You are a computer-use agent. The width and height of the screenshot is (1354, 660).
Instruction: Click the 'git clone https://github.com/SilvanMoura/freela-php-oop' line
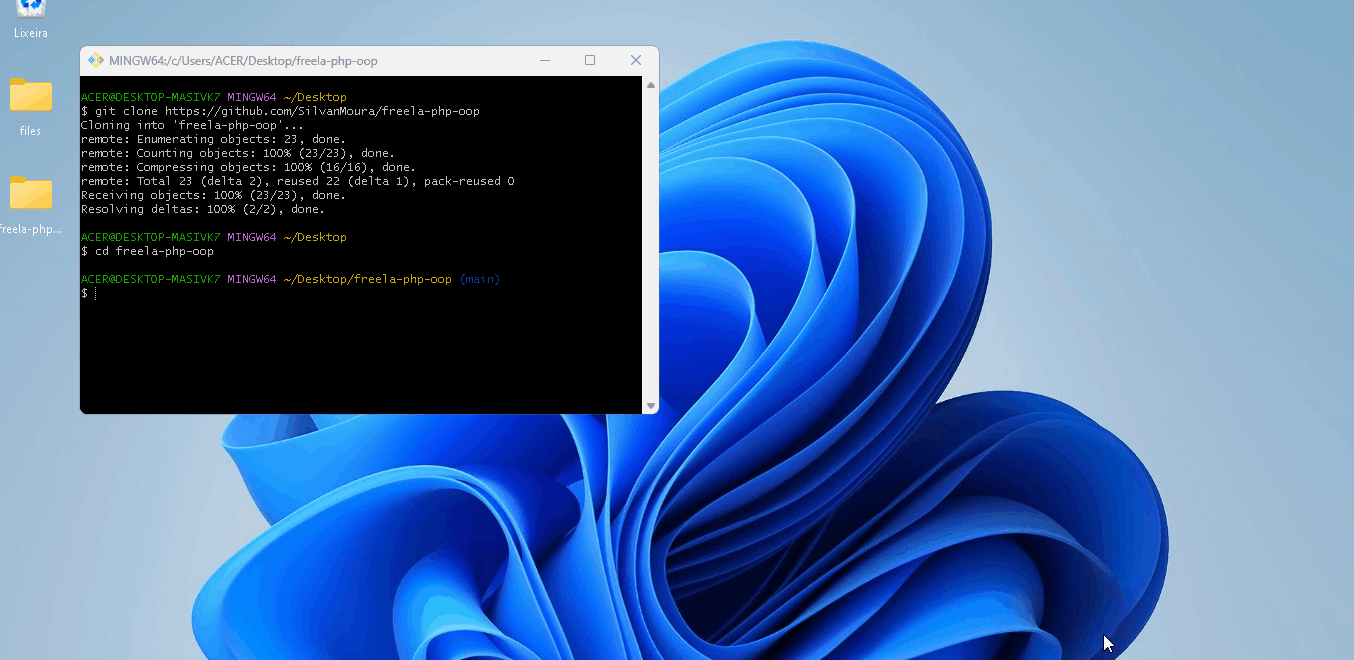(280, 111)
